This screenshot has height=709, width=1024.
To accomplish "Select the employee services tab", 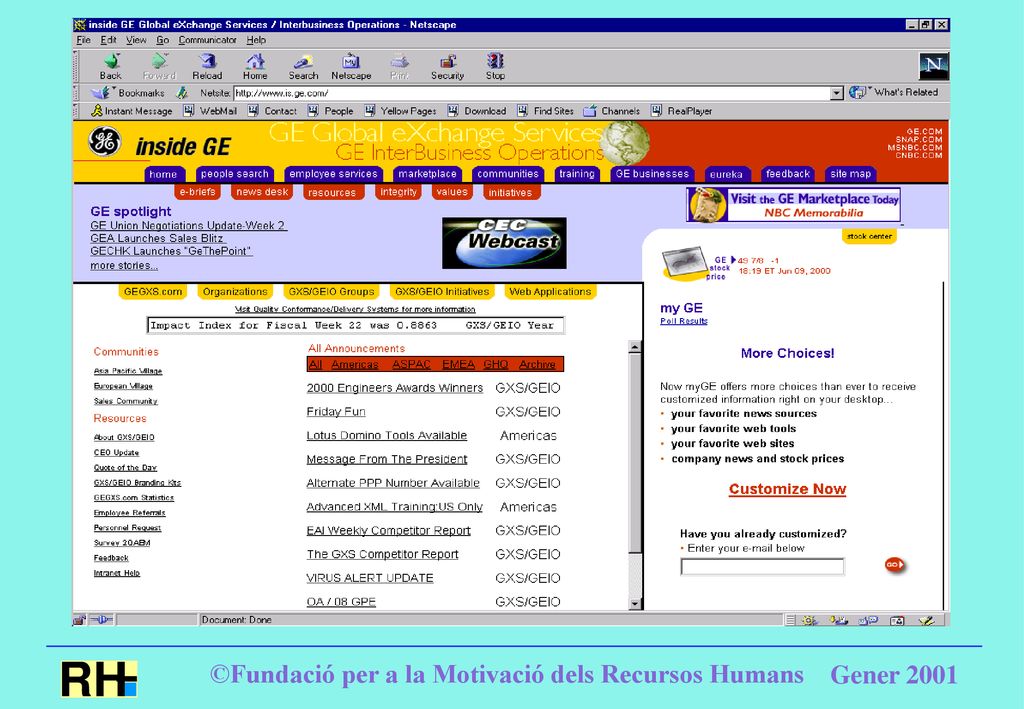I will pos(333,174).
